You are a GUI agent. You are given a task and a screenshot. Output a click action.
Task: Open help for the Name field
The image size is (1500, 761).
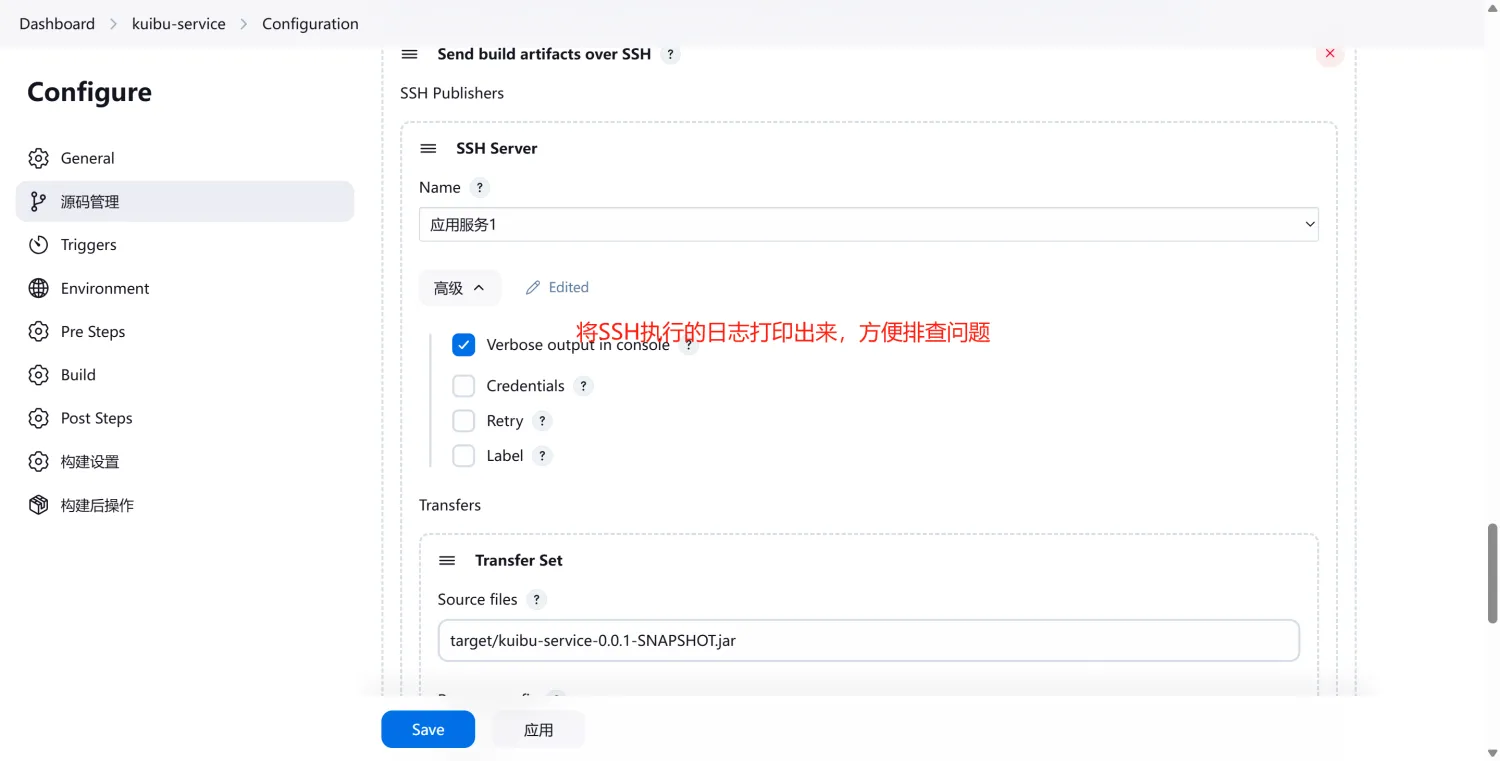480,188
